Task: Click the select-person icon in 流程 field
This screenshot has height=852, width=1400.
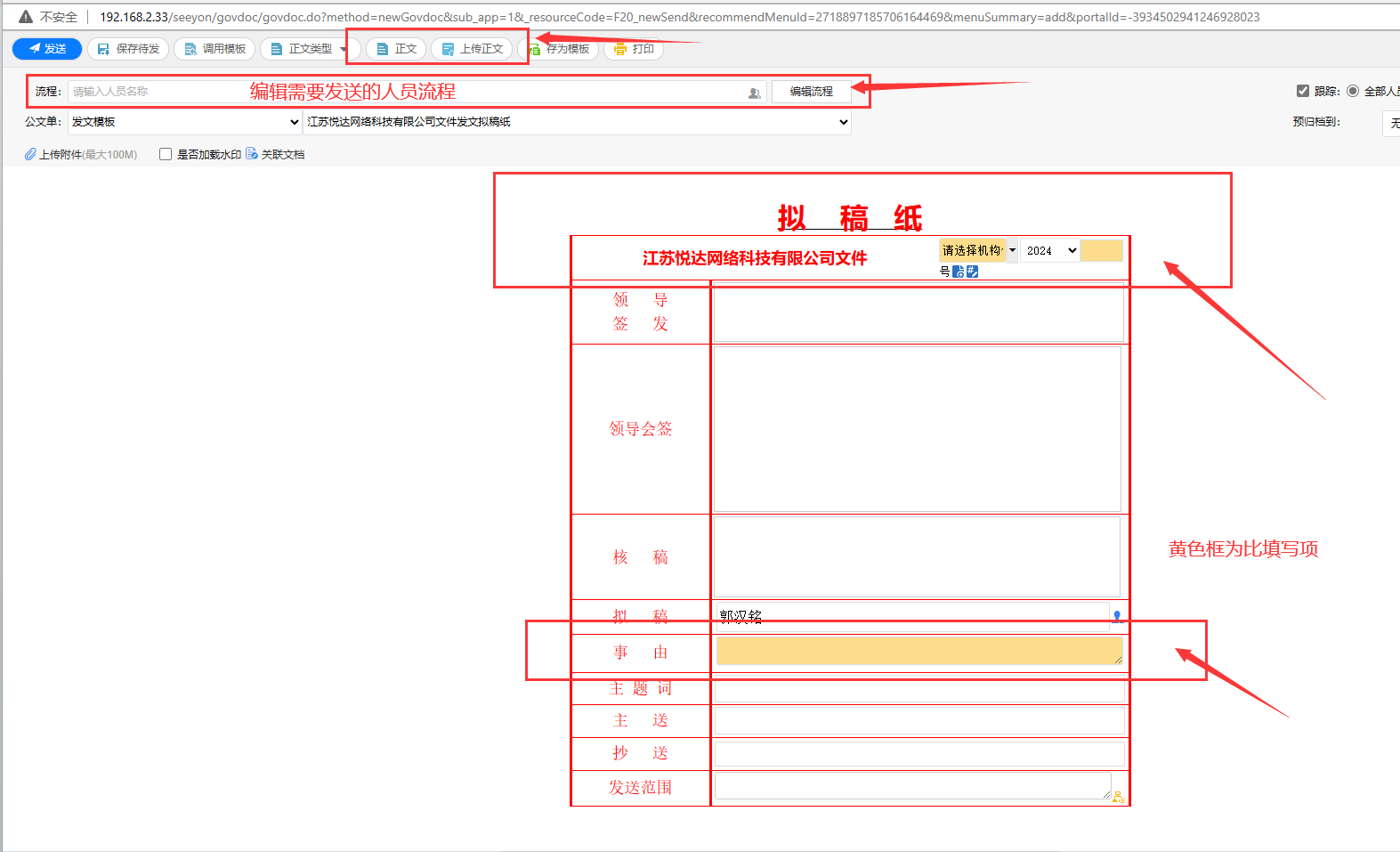Action: [754, 93]
